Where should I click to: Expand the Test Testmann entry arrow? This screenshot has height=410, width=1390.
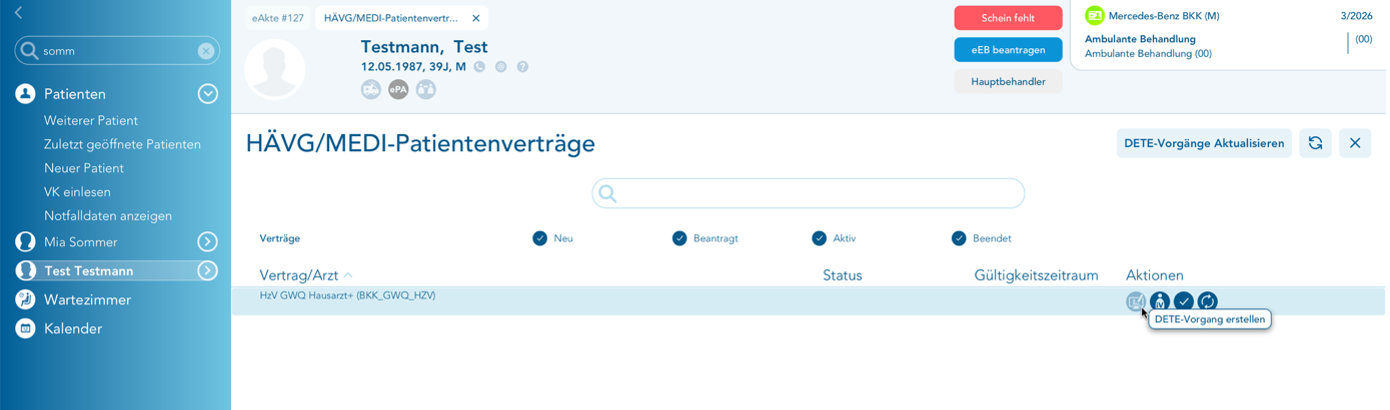[x=208, y=271]
